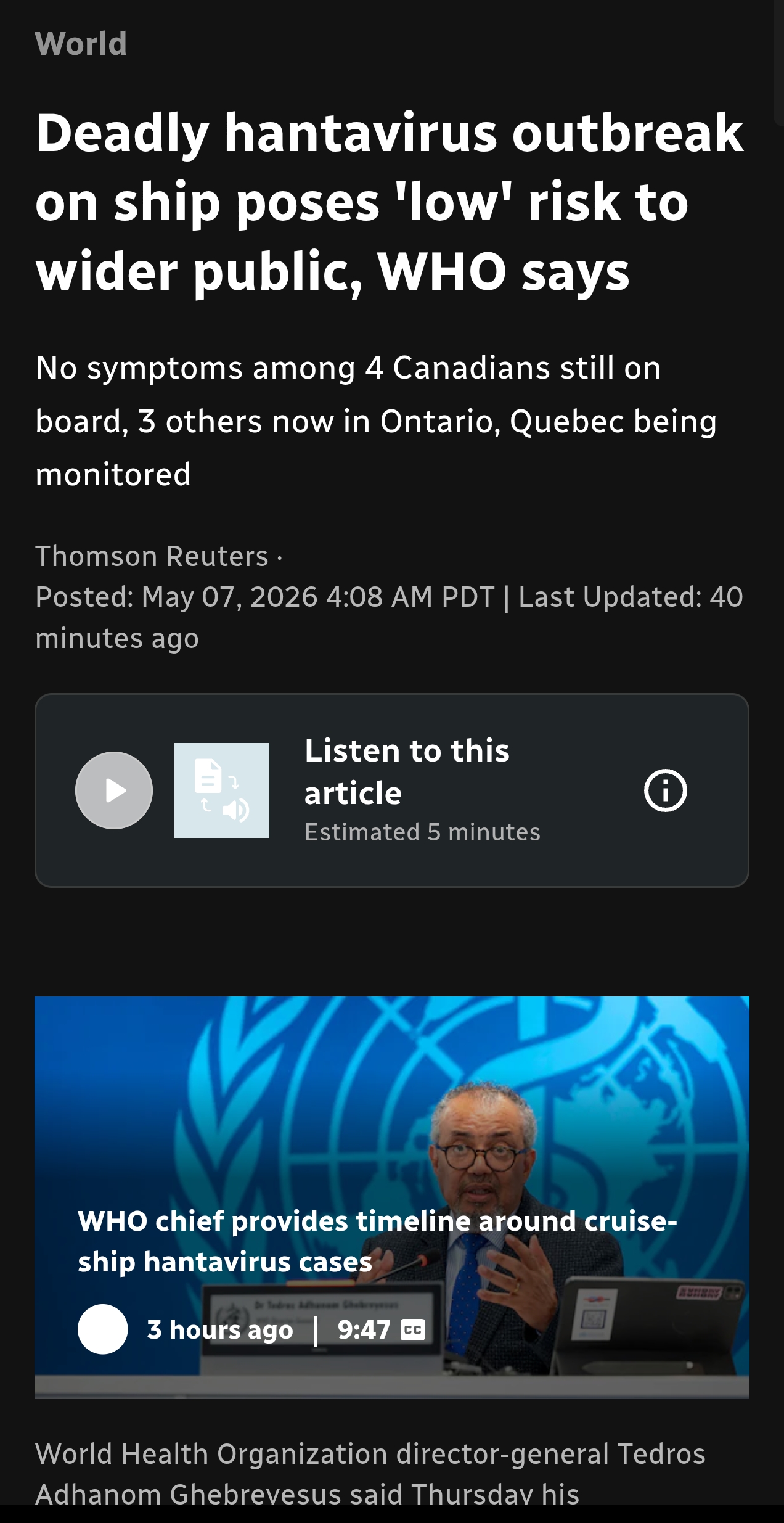Tap the Thomson Reuters author byline
784x1523 pixels.
point(152,556)
